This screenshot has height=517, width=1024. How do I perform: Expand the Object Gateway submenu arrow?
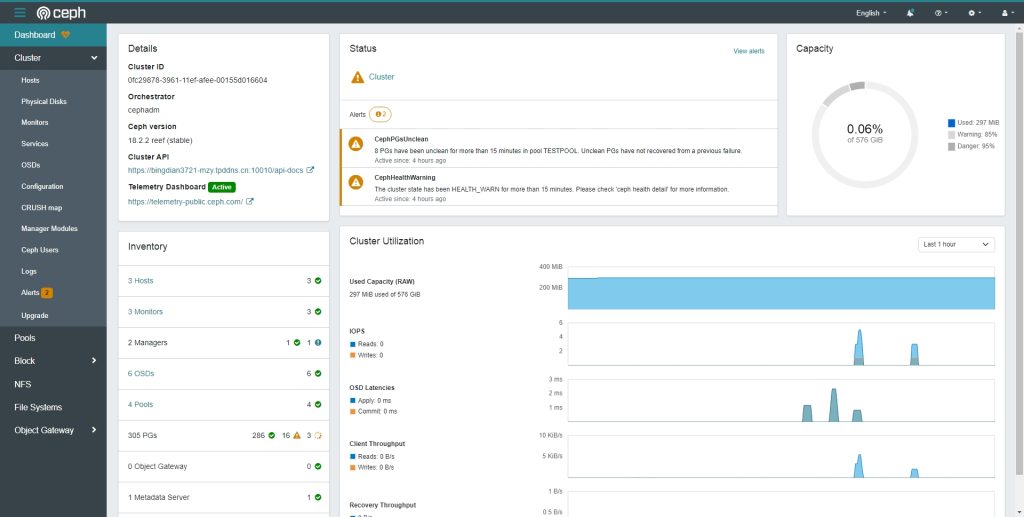click(94, 430)
